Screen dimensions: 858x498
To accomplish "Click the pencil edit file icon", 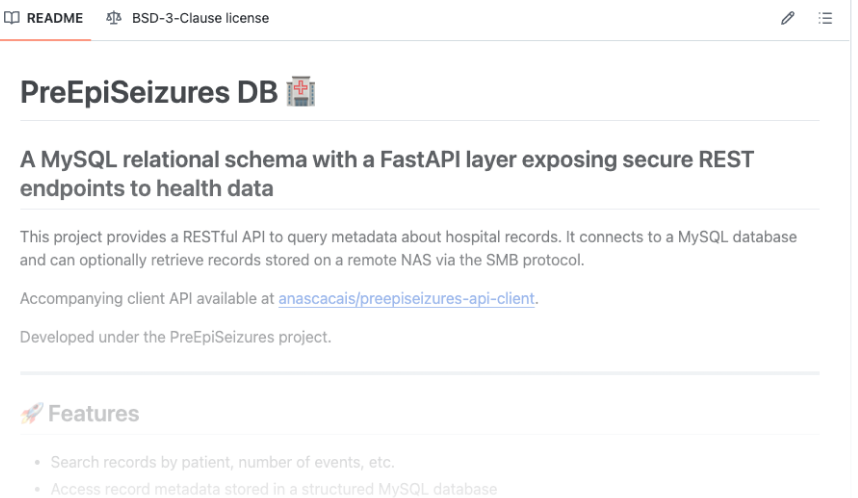I will click(x=787, y=18).
